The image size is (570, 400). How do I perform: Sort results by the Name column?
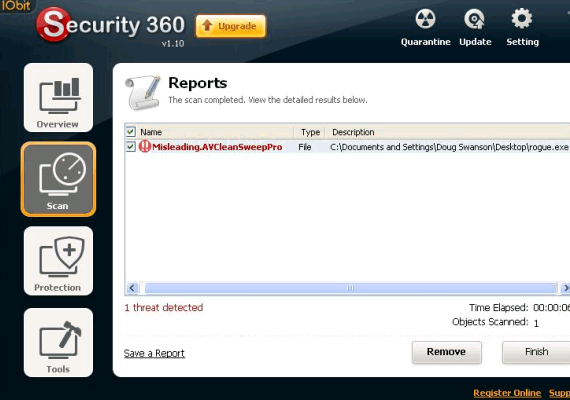point(209,132)
